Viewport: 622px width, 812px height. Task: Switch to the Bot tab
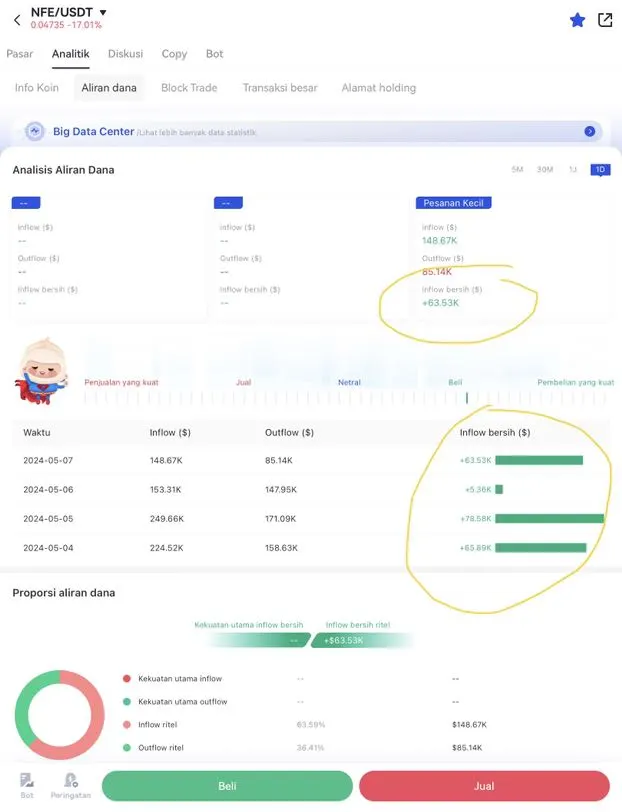tap(214, 54)
